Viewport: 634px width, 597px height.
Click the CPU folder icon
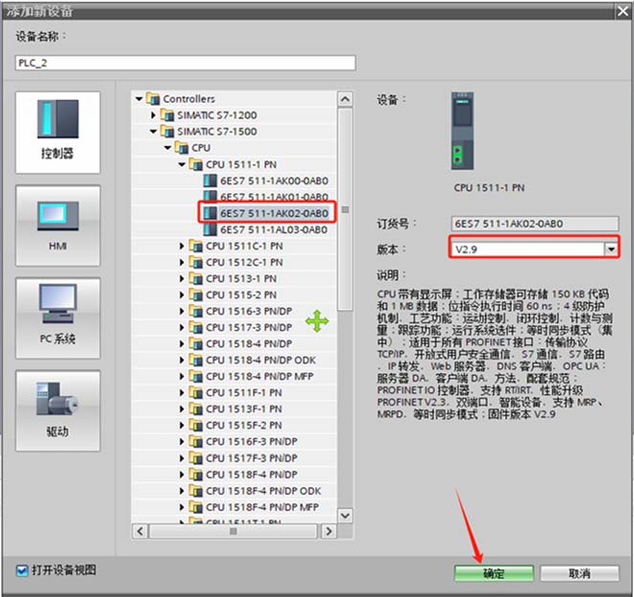[x=182, y=148]
